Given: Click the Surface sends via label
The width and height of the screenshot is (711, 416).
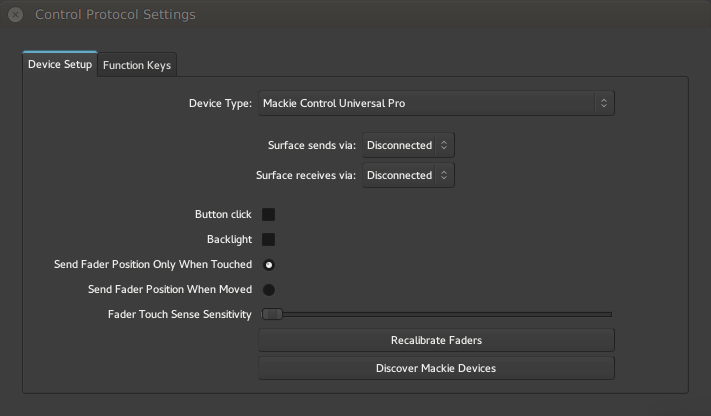Looking at the screenshot, I should [x=312, y=145].
